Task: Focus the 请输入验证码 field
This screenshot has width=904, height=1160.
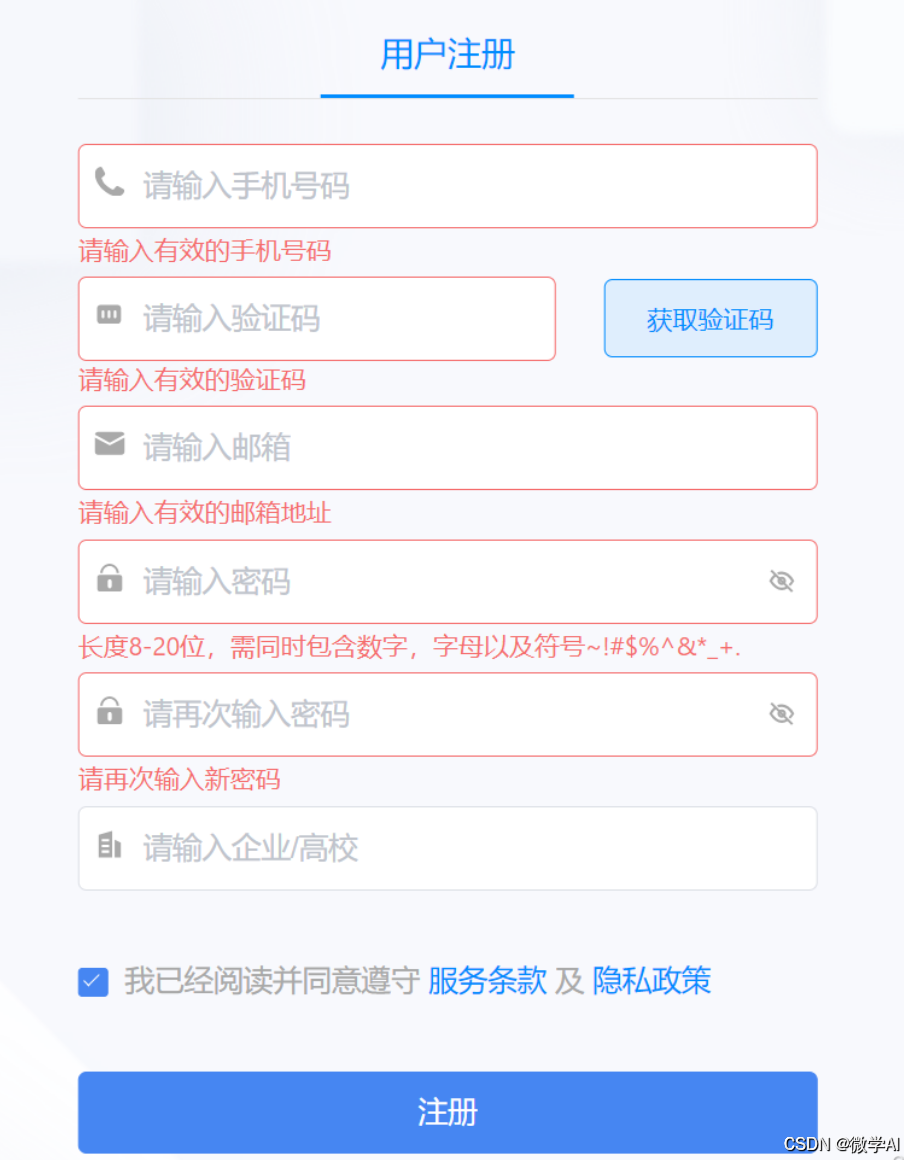Action: (317, 319)
